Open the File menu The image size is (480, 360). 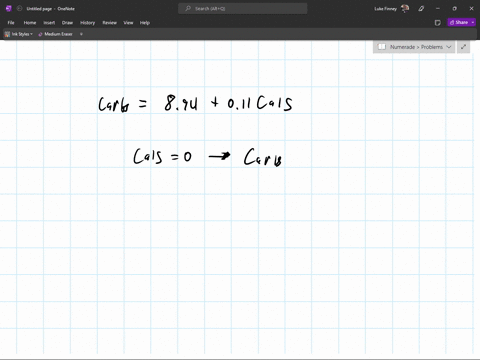[11, 23]
